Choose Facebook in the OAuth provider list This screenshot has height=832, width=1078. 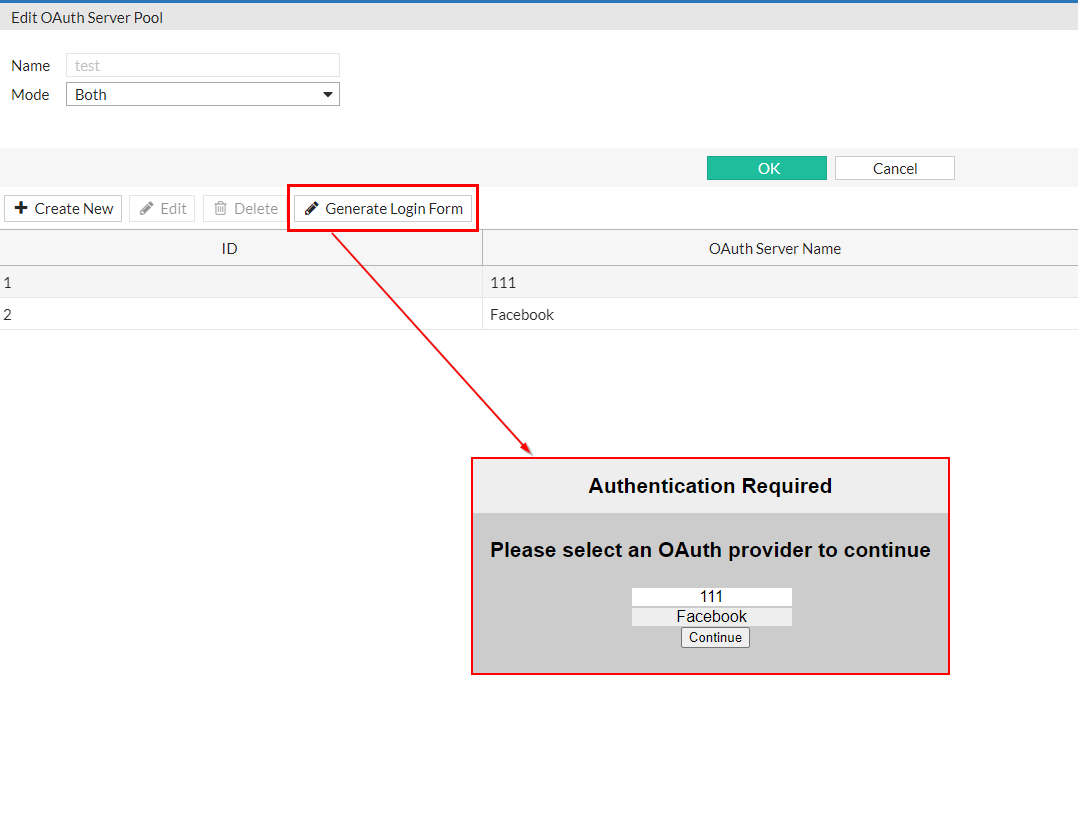pyautogui.click(x=712, y=617)
